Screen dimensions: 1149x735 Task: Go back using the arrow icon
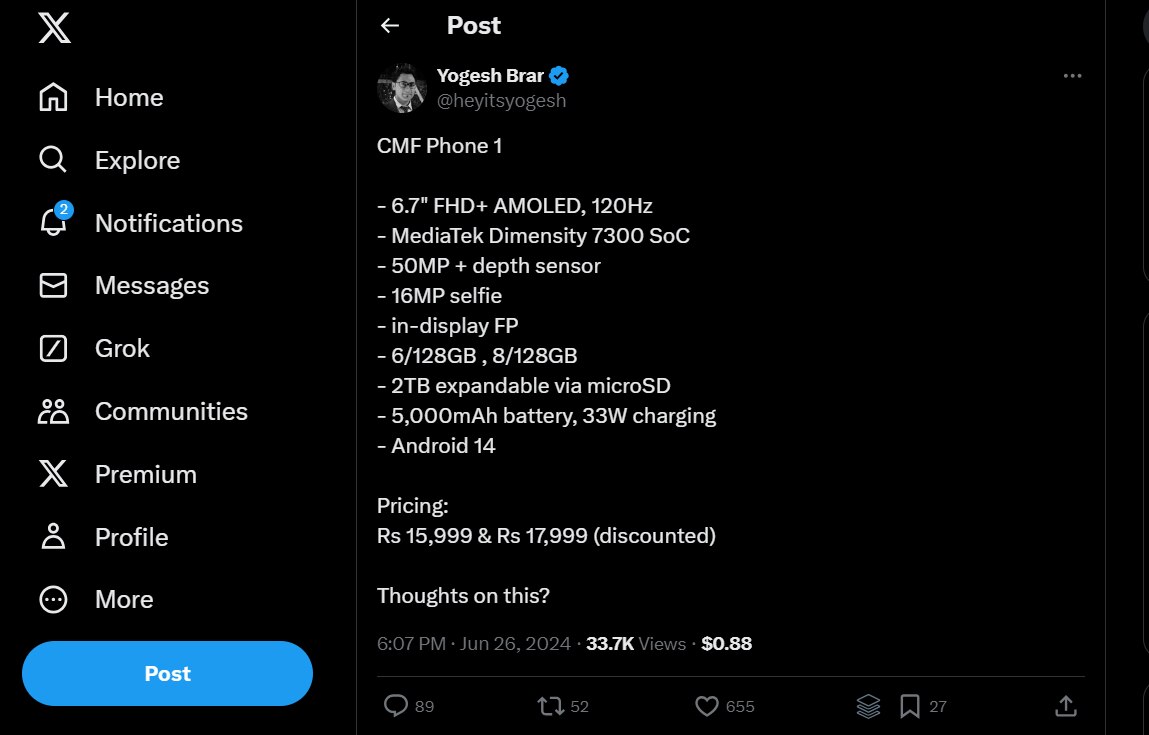coord(390,26)
